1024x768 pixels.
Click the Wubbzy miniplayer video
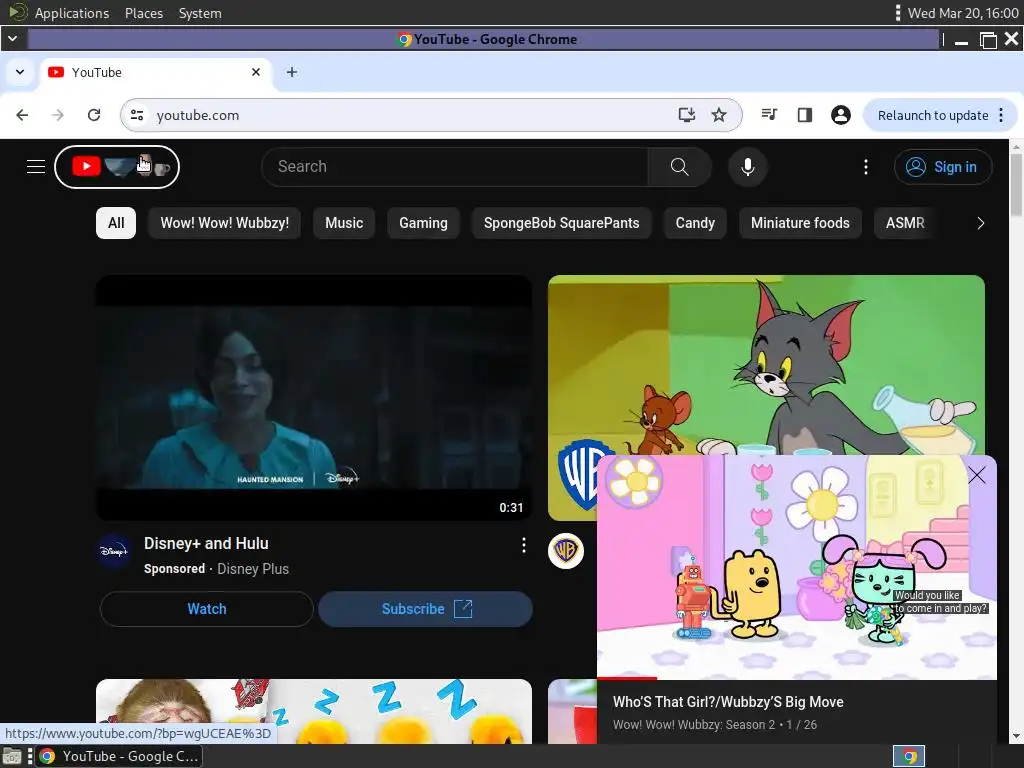coord(797,567)
